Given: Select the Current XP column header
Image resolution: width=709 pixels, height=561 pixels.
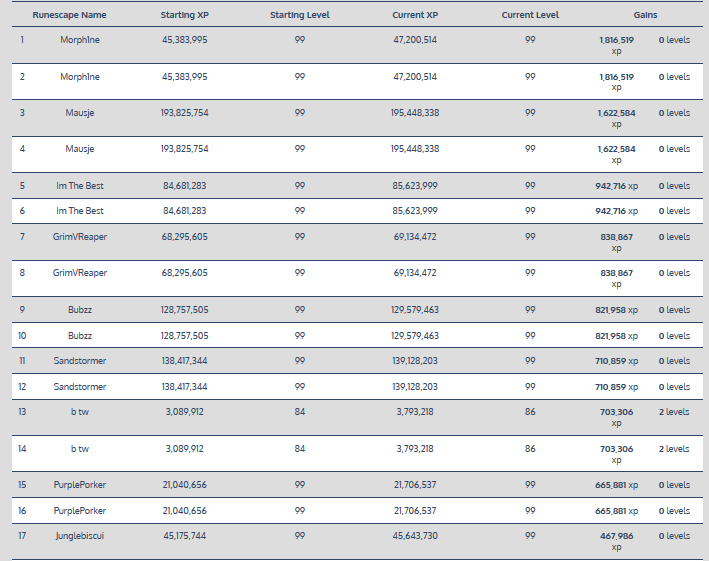Looking at the screenshot, I should [415, 16].
